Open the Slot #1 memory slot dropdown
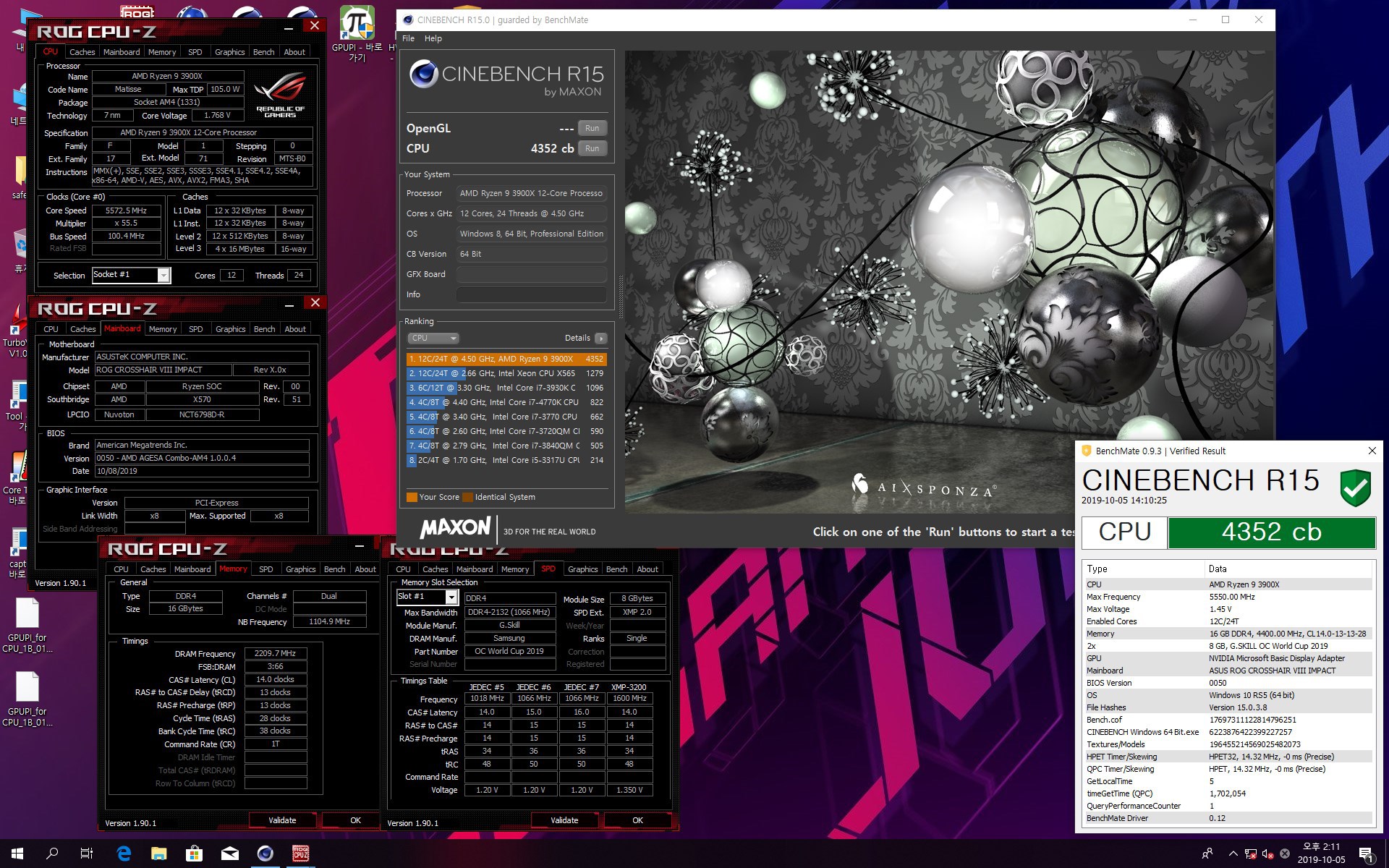This screenshot has height=868, width=1389. click(x=427, y=597)
